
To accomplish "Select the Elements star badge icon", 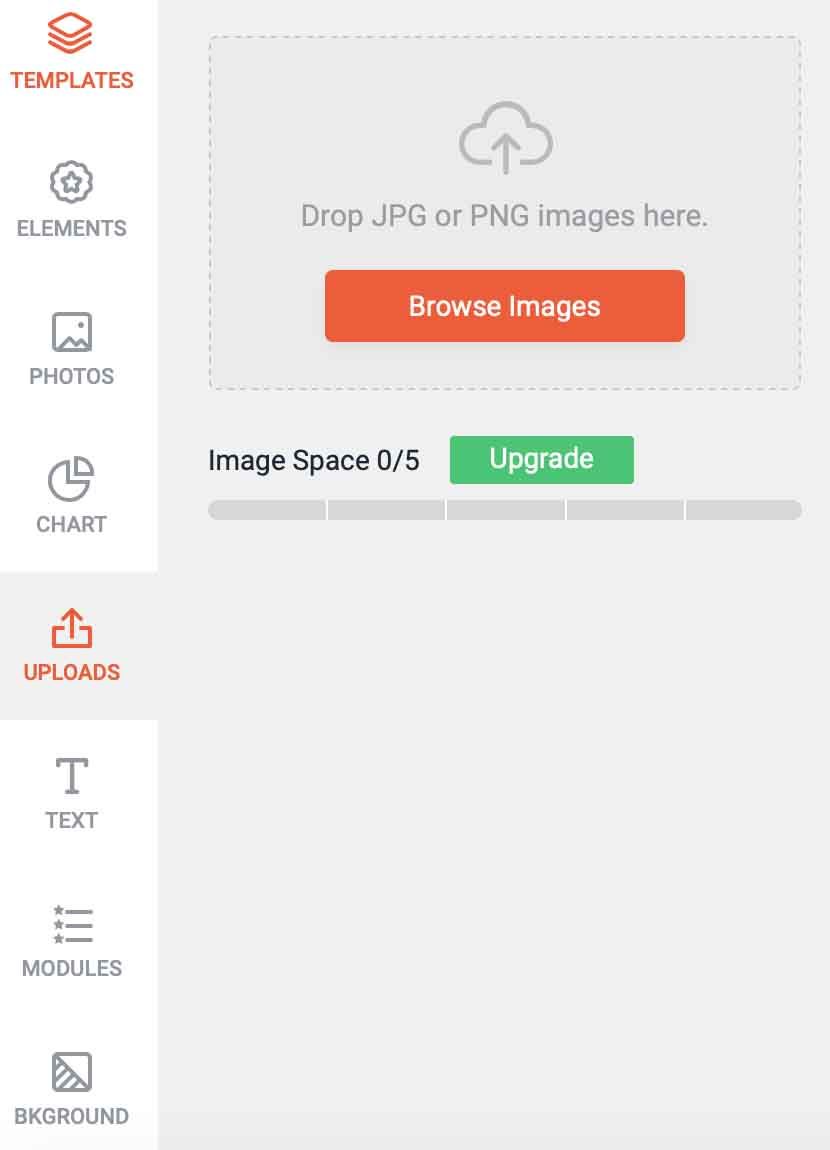I will (x=71, y=182).
